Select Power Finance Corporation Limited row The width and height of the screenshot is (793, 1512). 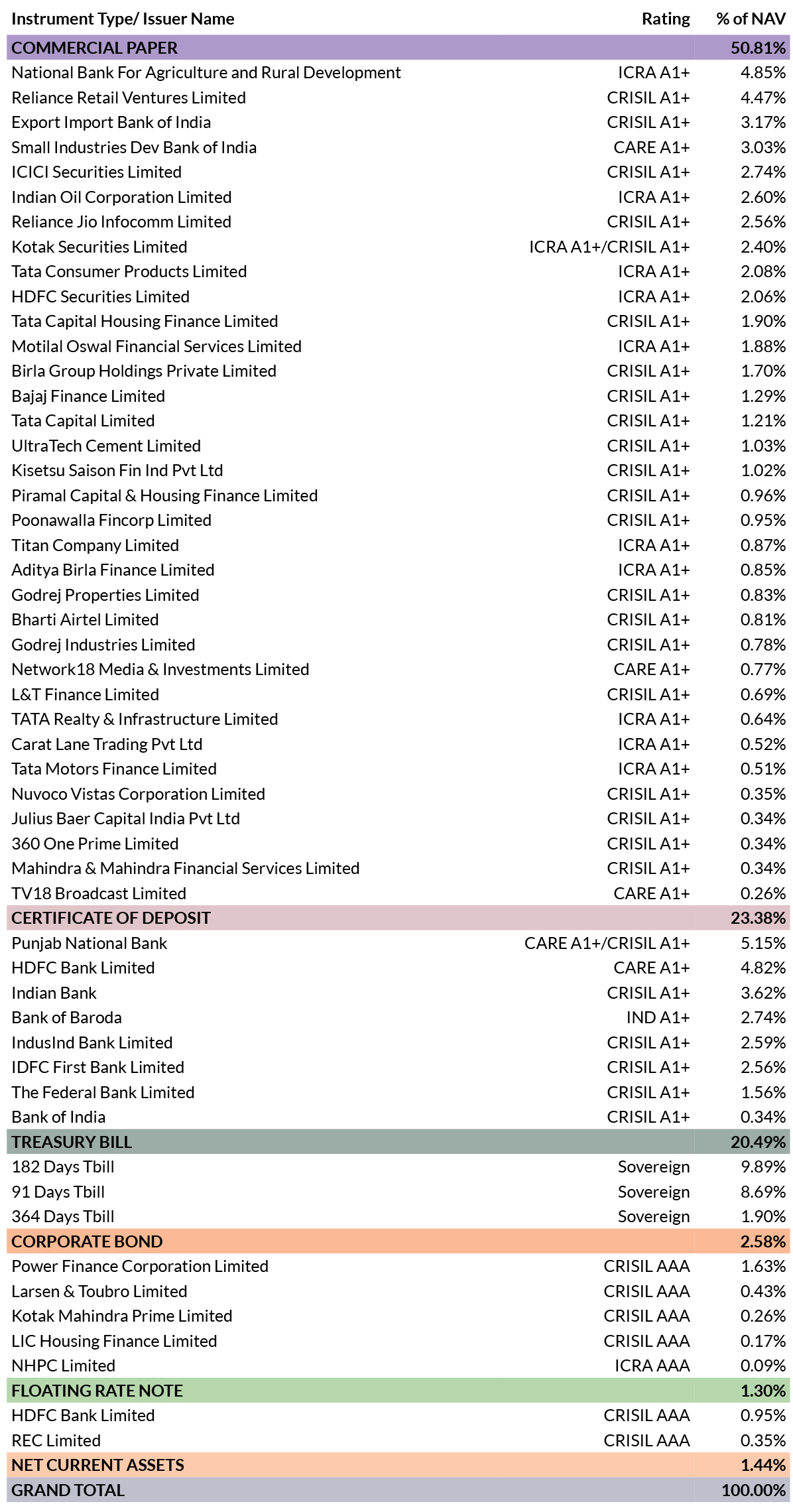tap(398, 1266)
